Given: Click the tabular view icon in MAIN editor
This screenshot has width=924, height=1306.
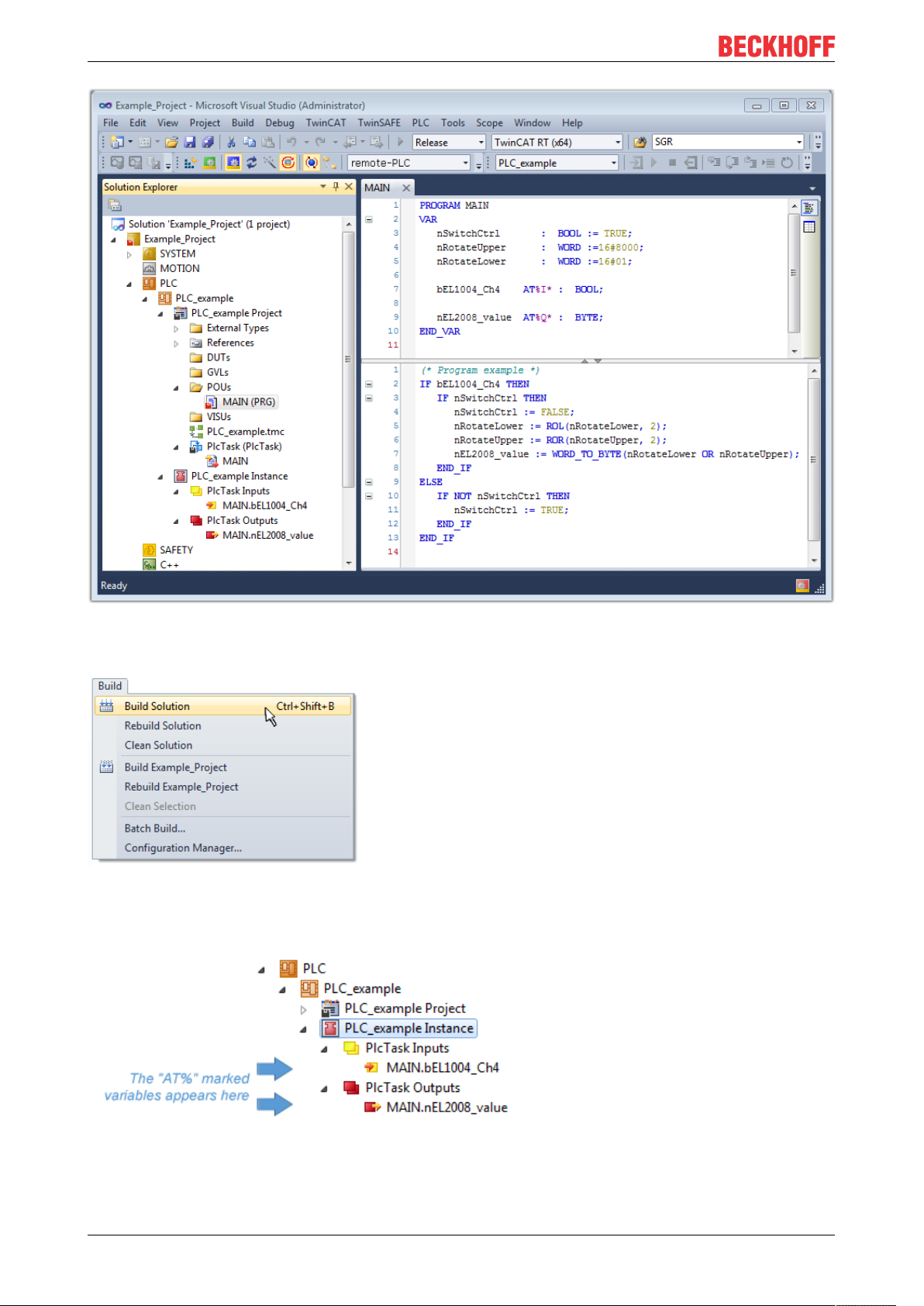Looking at the screenshot, I should 809,227.
